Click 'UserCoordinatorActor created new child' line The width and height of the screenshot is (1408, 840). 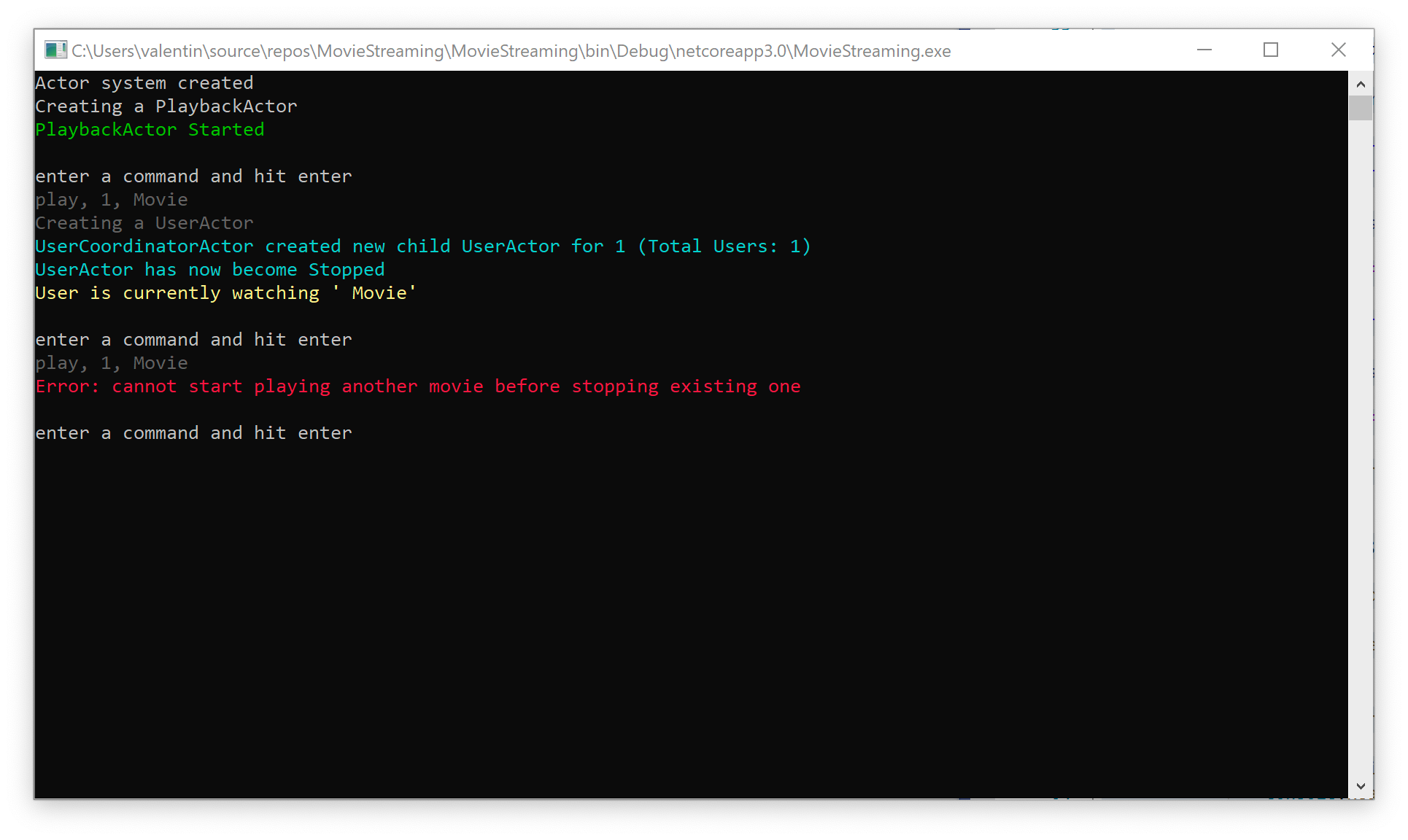point(422,246)
